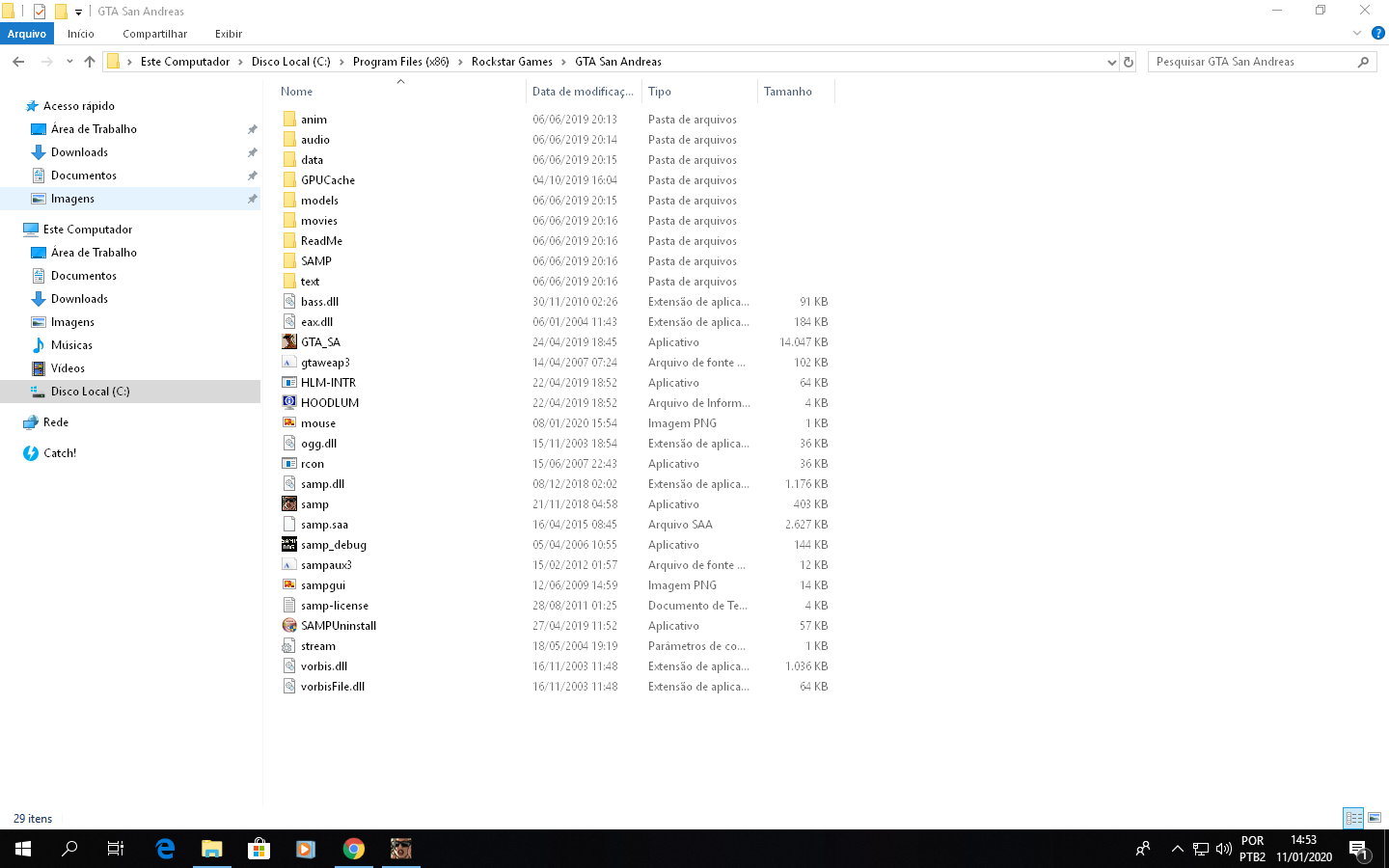The image size is (1389, 868).
Task: Expand the chevron after Disco Local (C:)
Action: click(340, 62)
